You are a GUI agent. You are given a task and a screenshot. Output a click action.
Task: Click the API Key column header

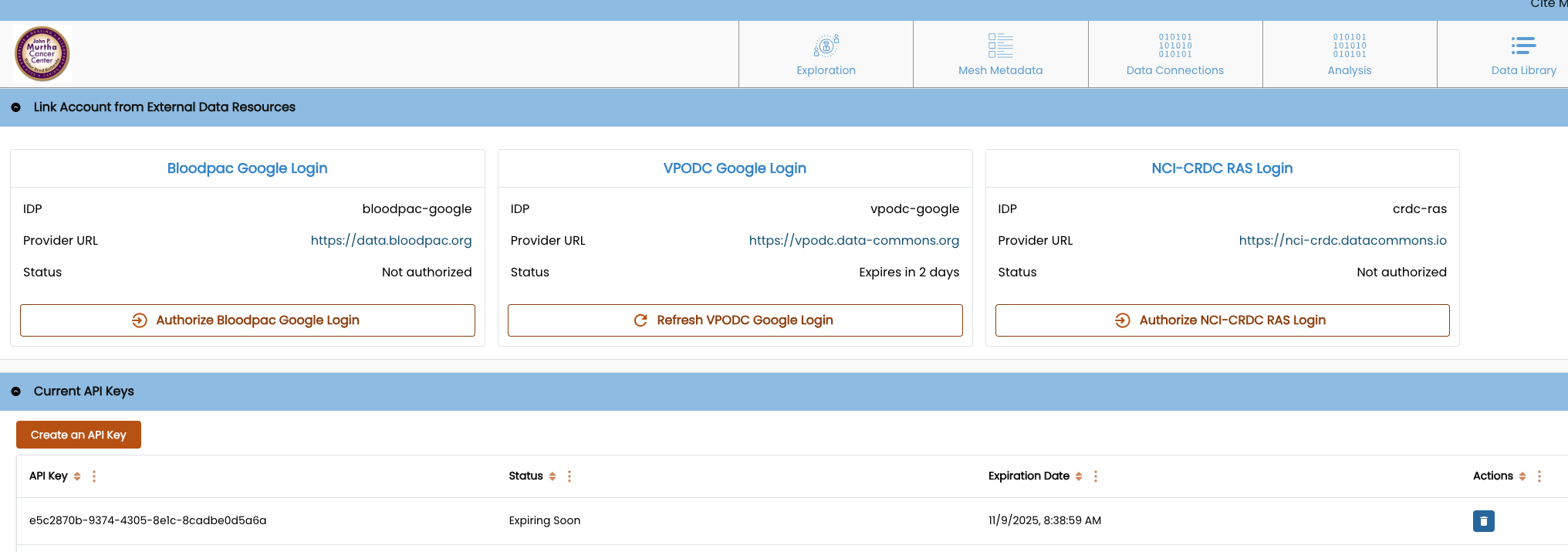pos(49,476)
